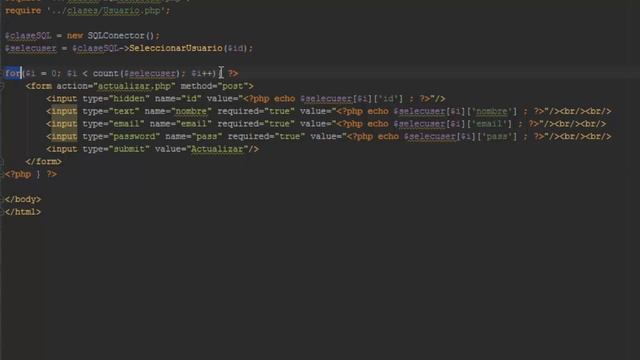Click the highlighted 'for' keyword

click(x=13, y=73)
